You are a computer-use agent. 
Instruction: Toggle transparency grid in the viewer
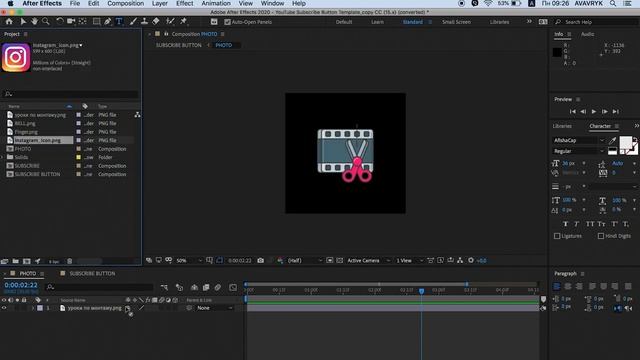[340, 260]
